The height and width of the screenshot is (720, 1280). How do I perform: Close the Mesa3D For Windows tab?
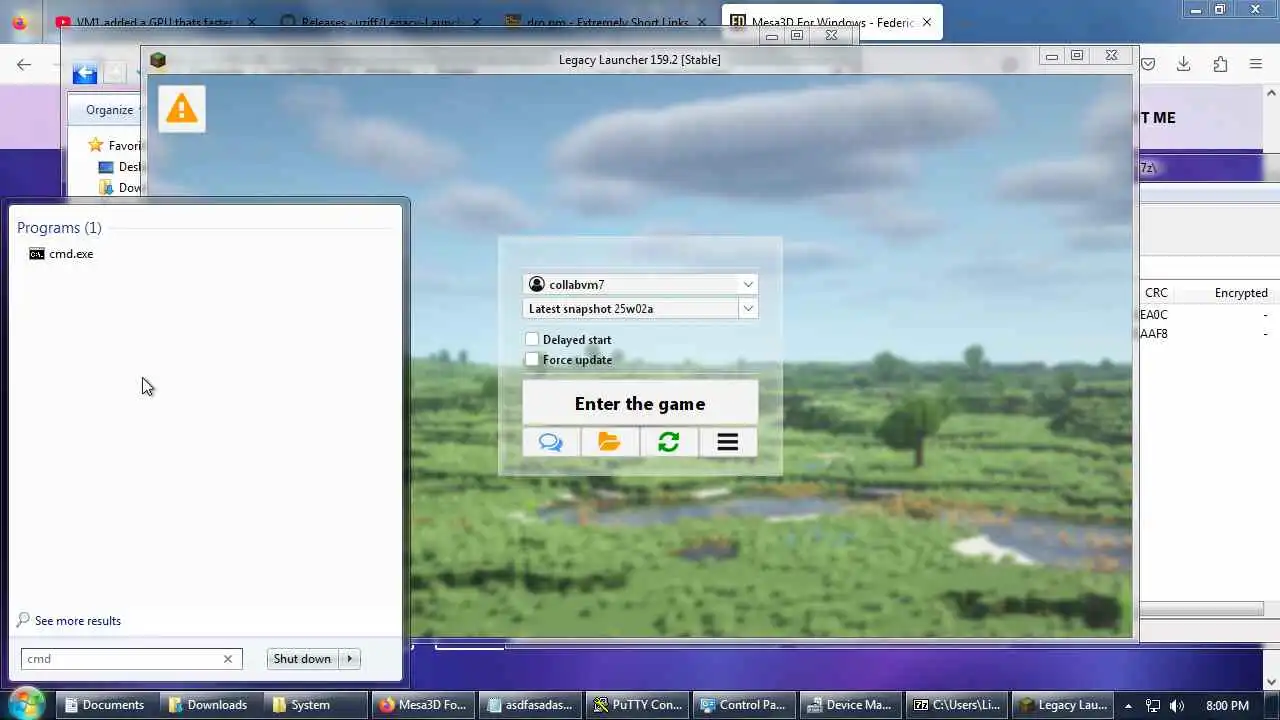coord(927,22)
